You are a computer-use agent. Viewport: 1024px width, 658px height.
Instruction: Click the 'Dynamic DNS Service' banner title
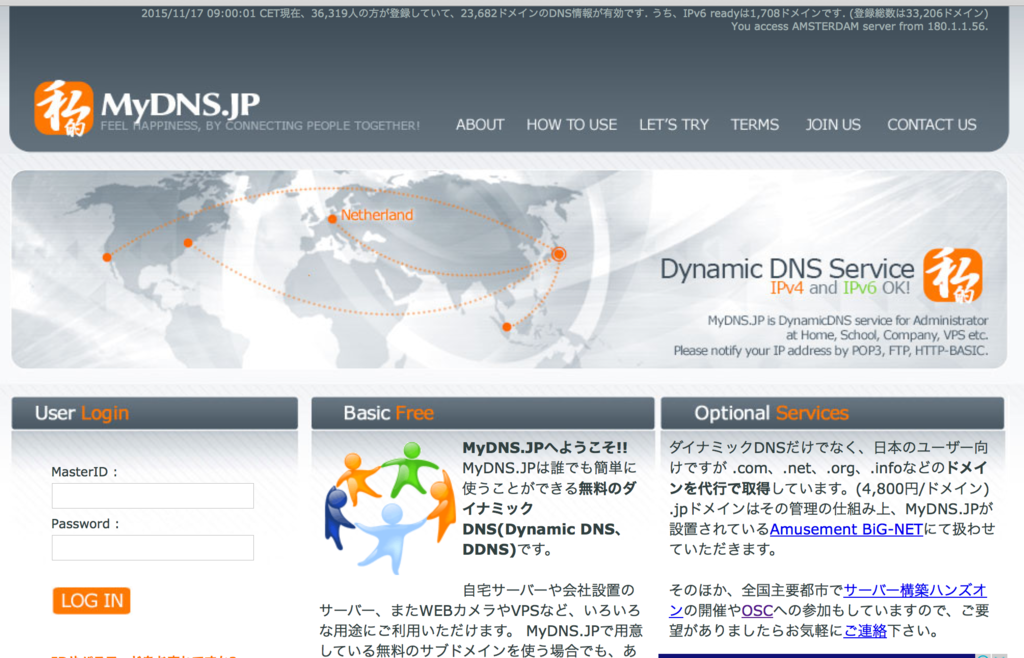tap(787, 268)
